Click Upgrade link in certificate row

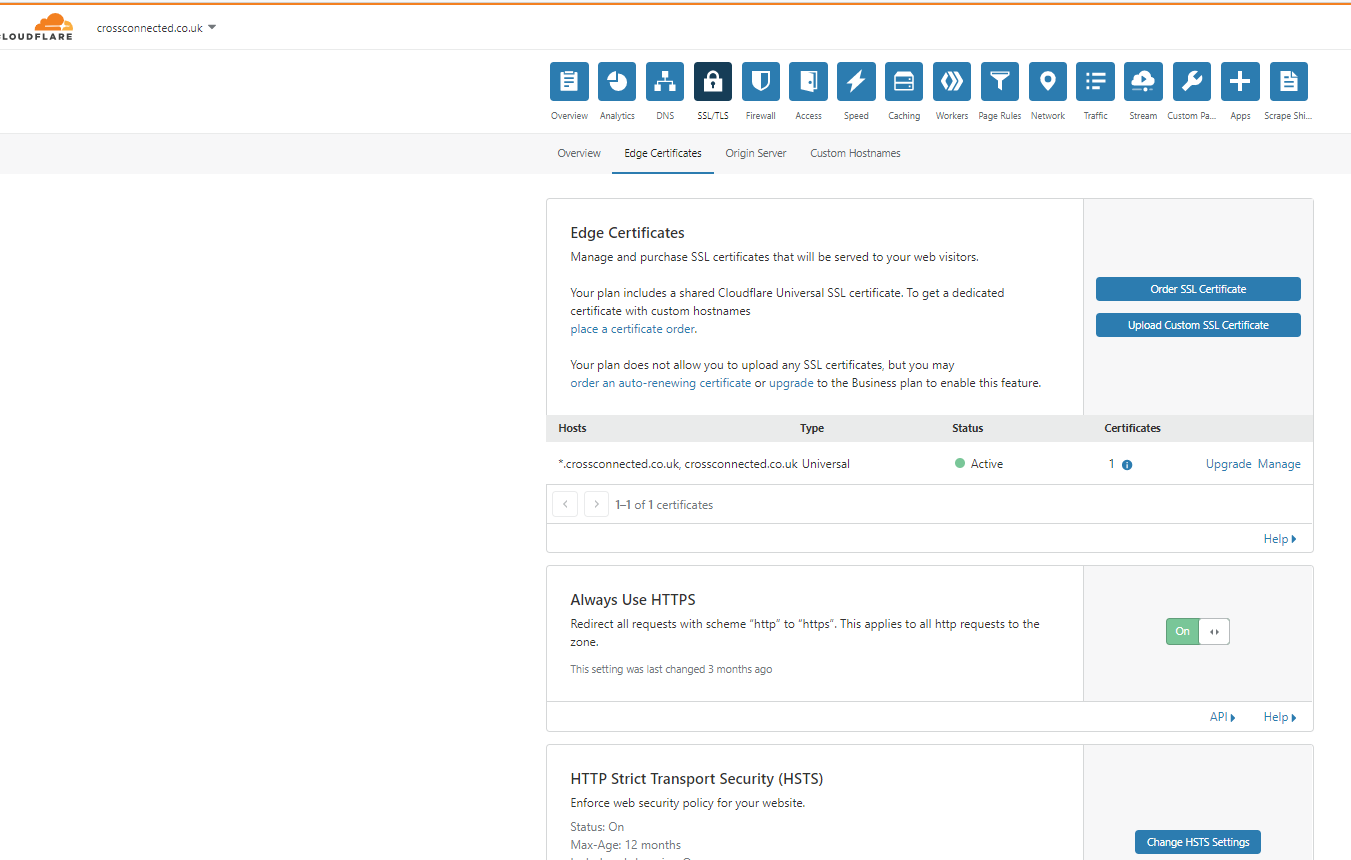click(x=1228, y=464)
